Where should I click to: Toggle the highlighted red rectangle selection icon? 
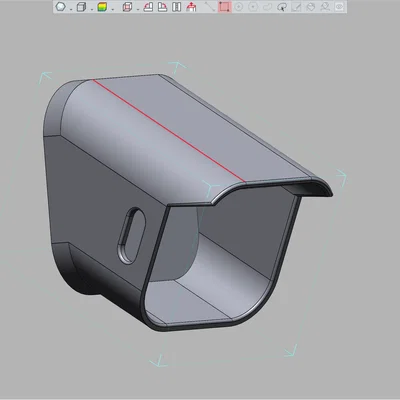click(x=225, y=7)
